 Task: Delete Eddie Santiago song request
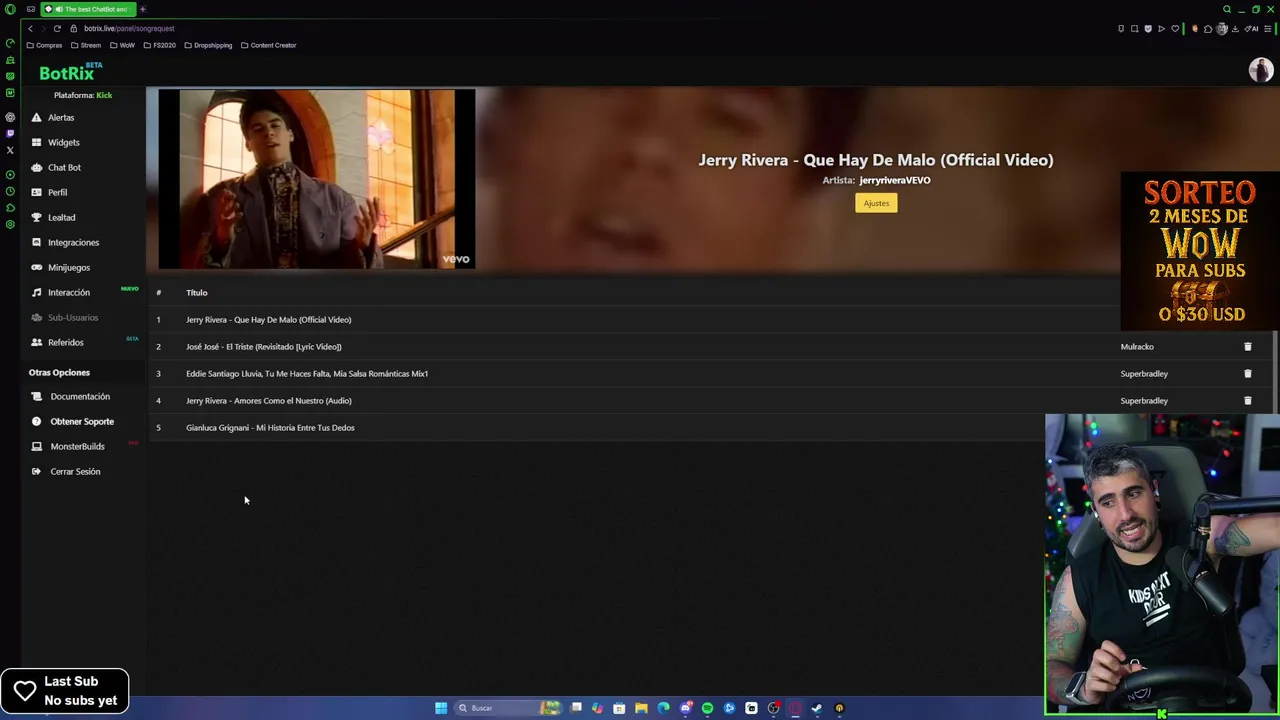click(x=1247, y=373)
